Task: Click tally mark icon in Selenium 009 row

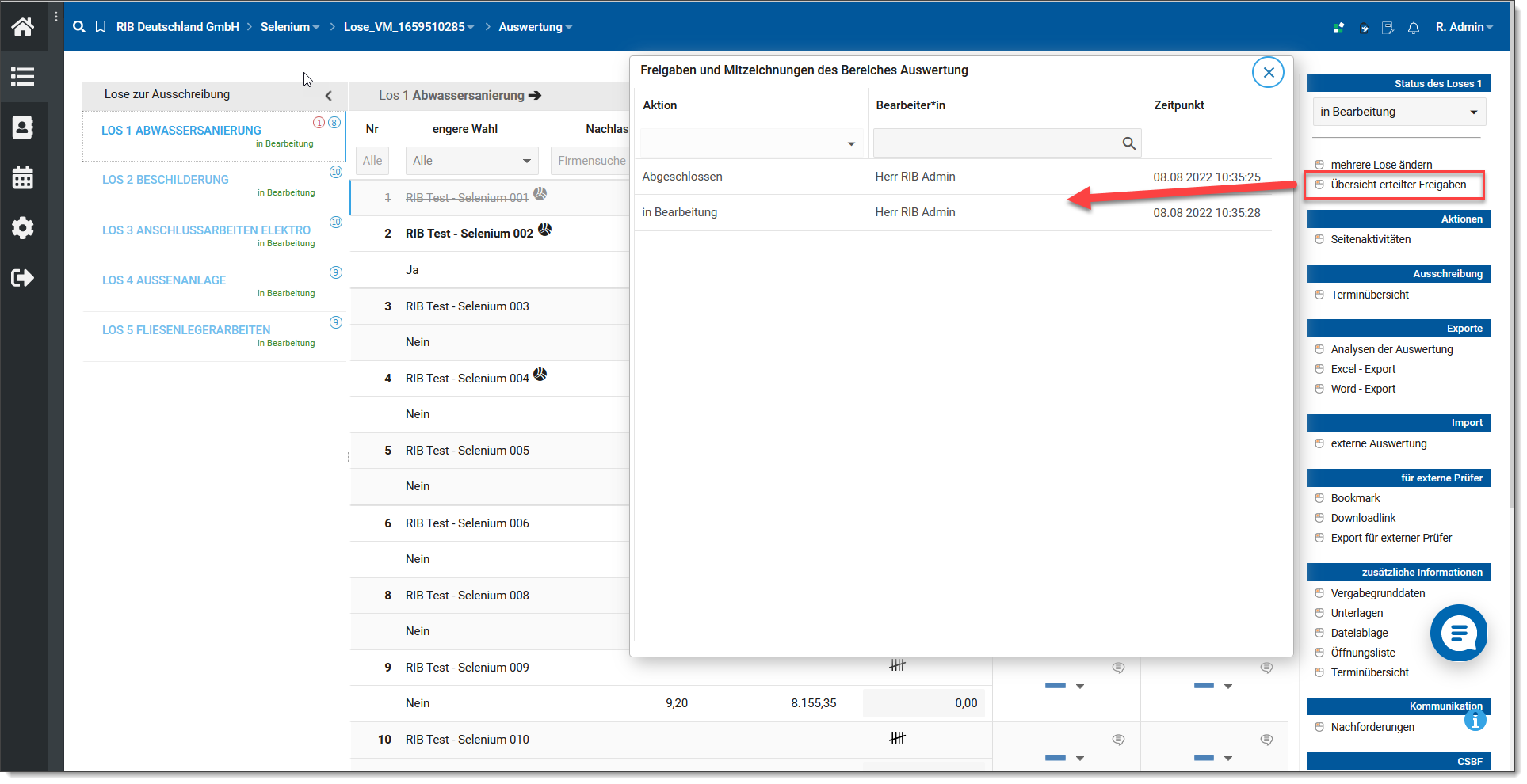Action: pos(897,665)
